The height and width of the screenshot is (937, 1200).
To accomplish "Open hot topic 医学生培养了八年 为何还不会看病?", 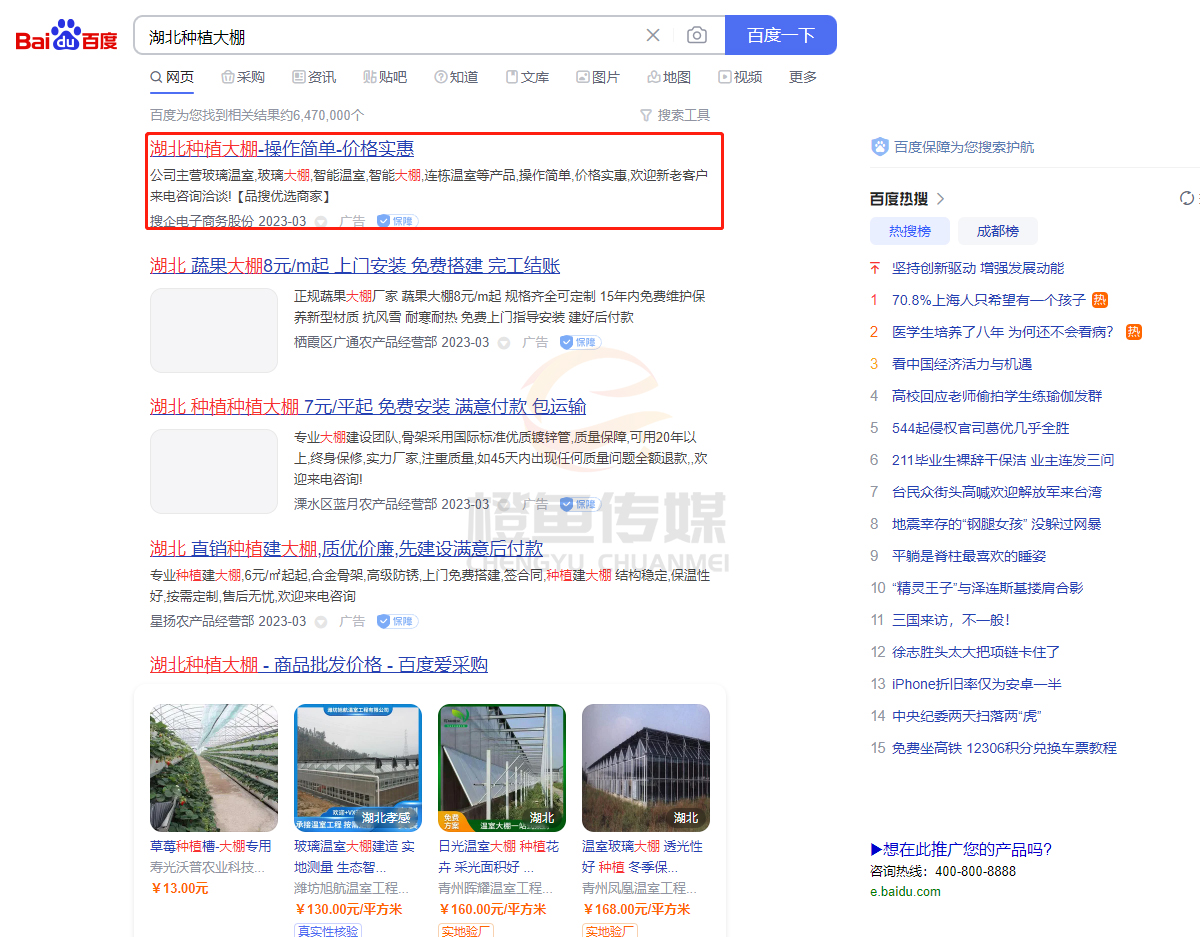I will point(1003,332).
